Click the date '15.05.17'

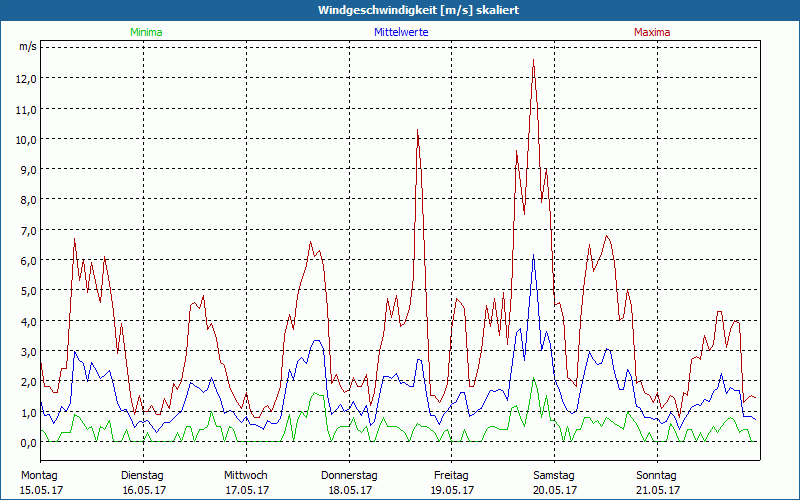pyautogui.click(x=41, y=491)
